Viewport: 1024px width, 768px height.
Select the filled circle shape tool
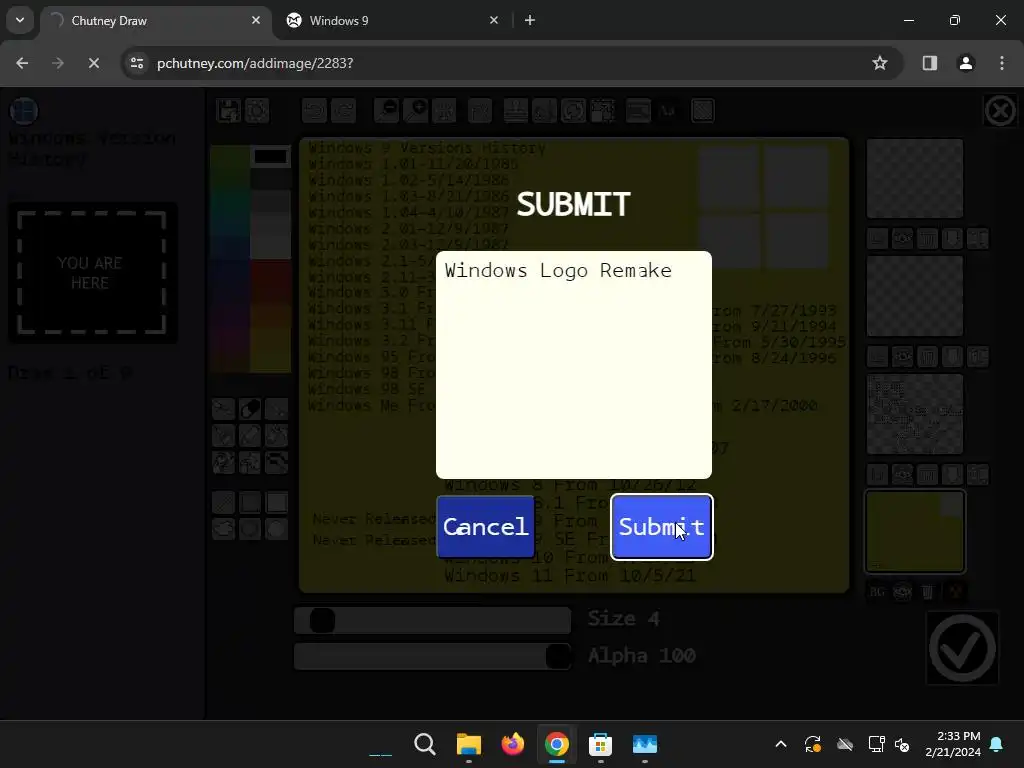(x=276, y=529)
